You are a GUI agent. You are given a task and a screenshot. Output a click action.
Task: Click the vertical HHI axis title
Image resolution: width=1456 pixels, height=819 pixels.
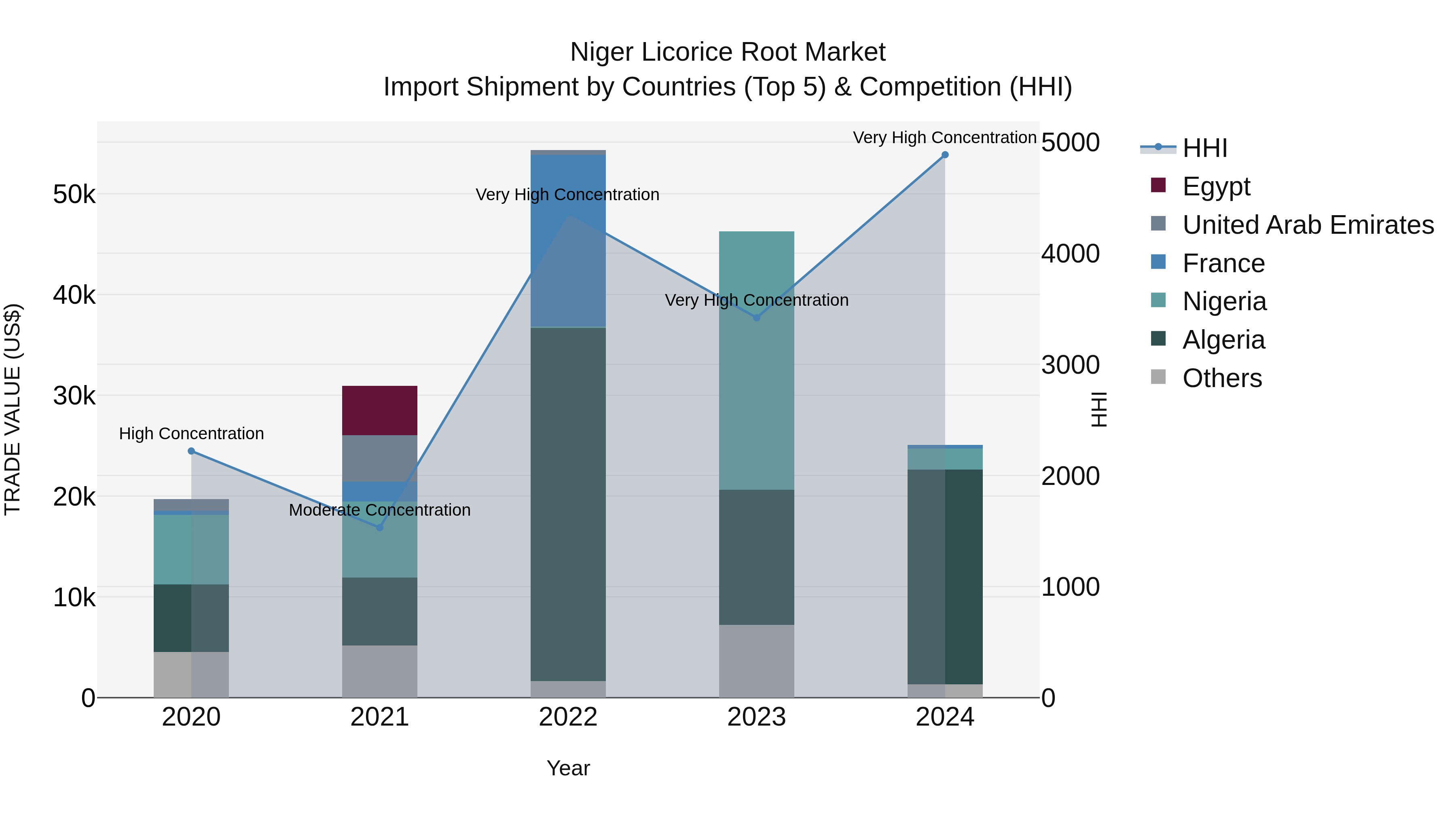(1099, 409)
